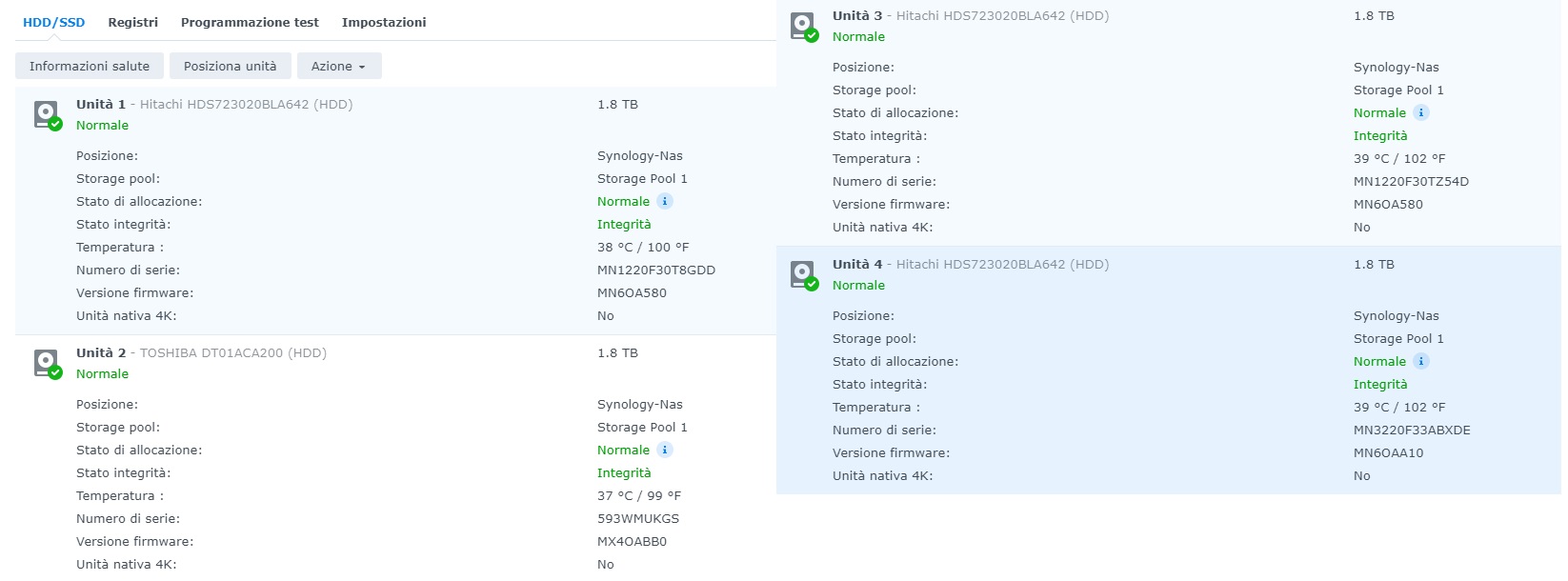1568x581 pixels.
Task: Select the Unità 3 Hitachi header row
Action: click(971, 15)
